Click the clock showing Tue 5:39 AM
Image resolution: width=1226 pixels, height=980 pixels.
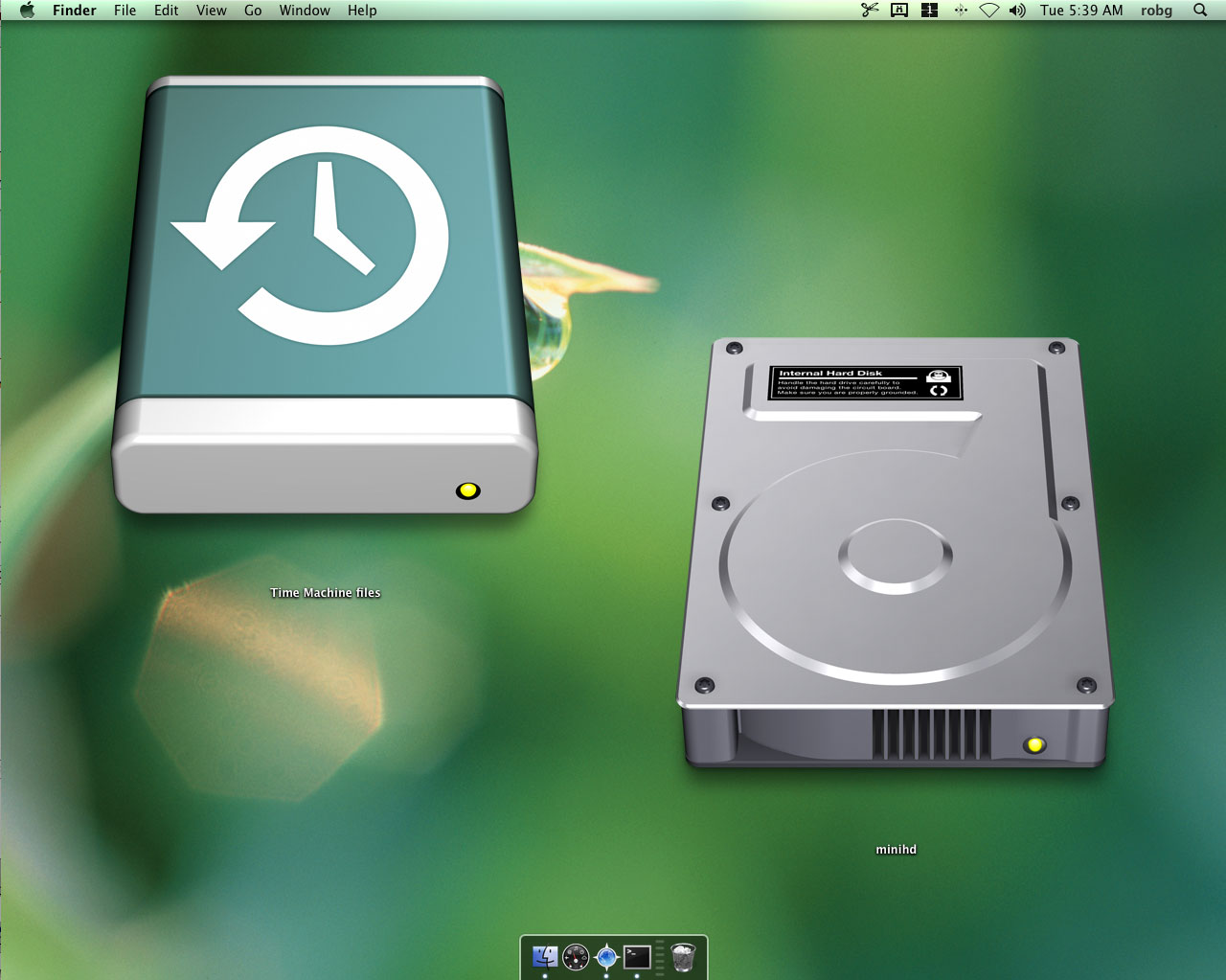coord(1081,11)
